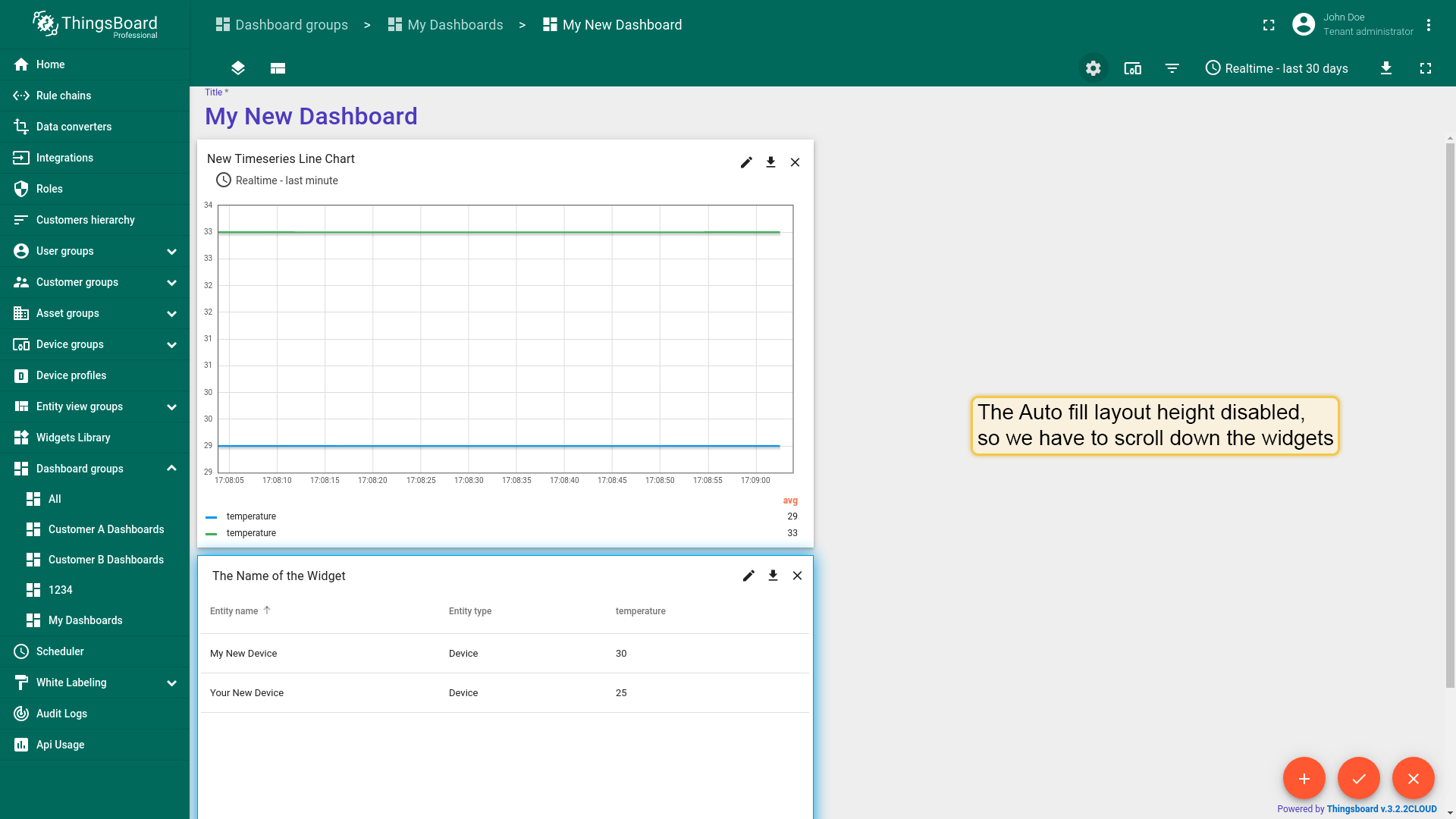Open the filters icon in toolbar
Viewport: 1456px width, 819px height.
click(x=1172, y=68)
